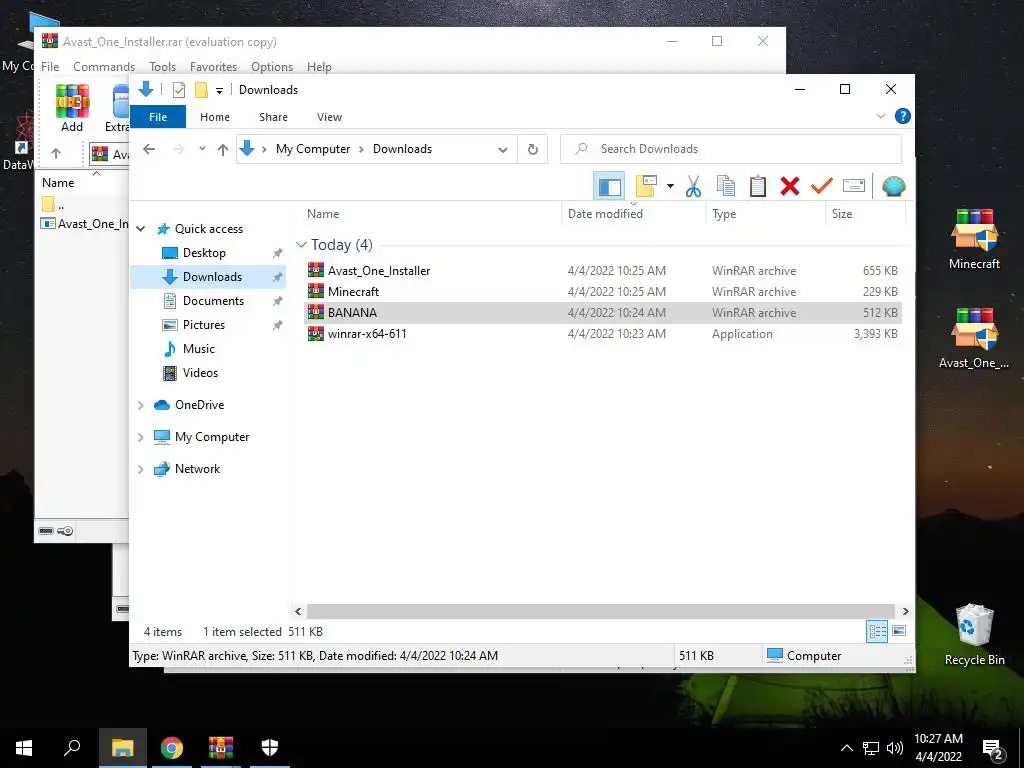Open Chrome from the taskbar

coord(172,748)
